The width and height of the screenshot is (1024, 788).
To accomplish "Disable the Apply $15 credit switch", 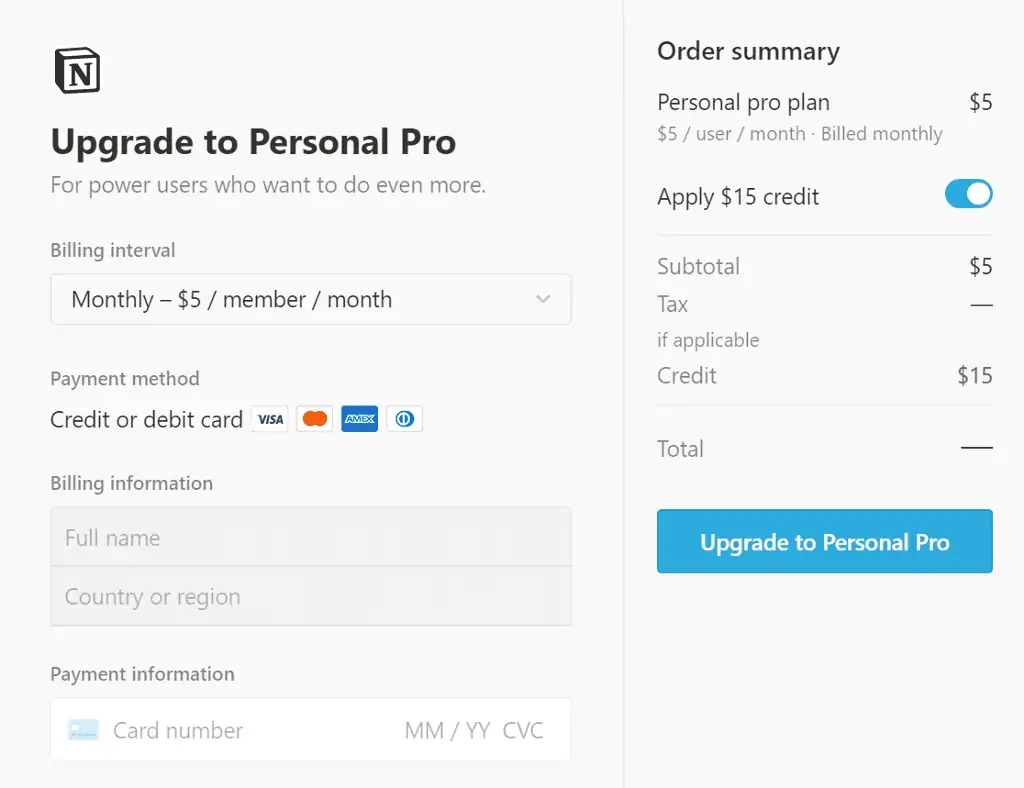I will (968, 194).
